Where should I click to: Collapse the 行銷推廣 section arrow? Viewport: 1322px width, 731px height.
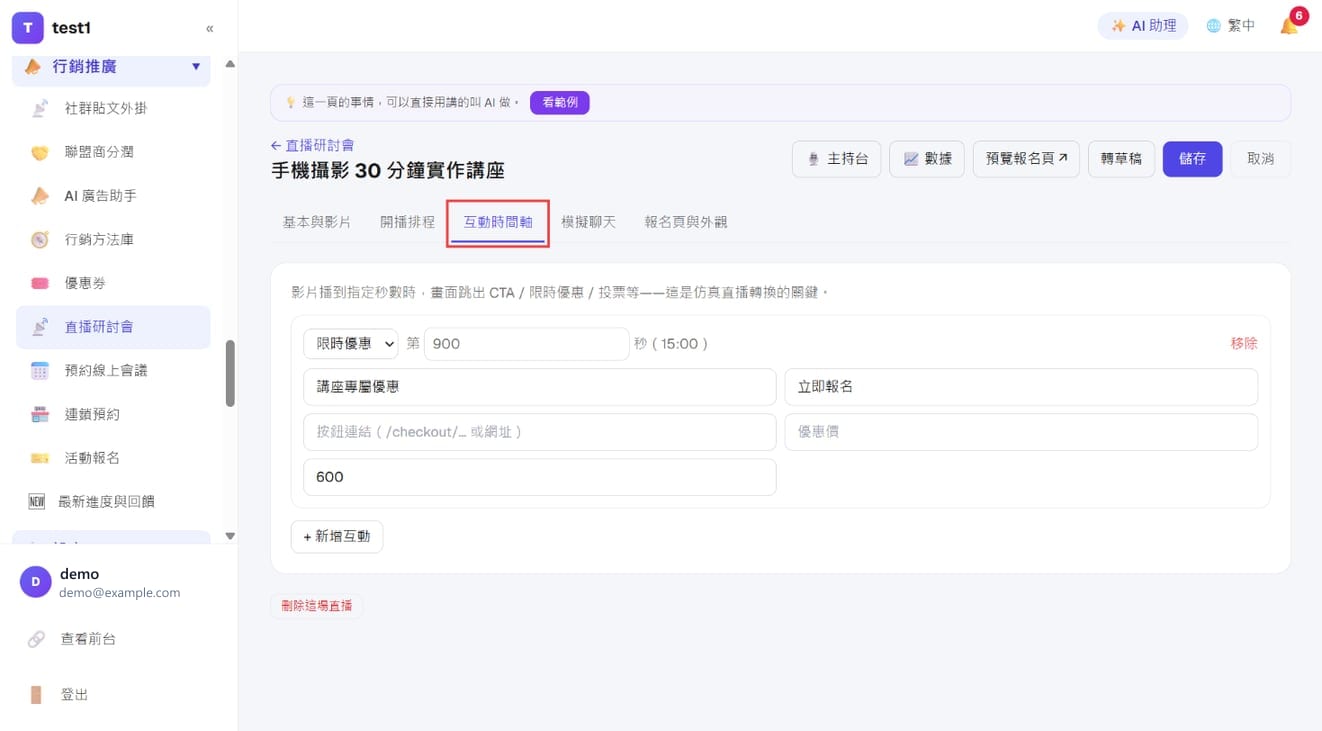point(196,67)
